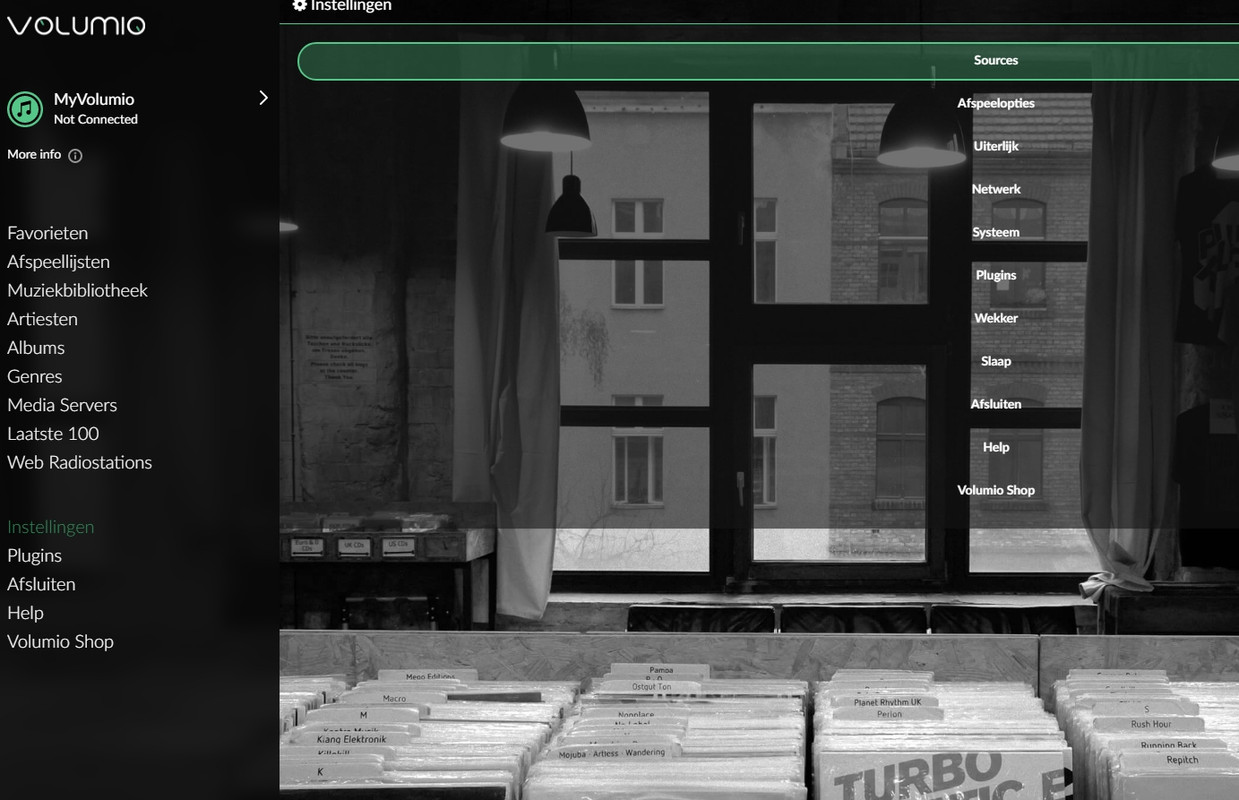Click the Instellingen gear icon in header
This screenshot has height=800, width=1239.
click(300, 6)
